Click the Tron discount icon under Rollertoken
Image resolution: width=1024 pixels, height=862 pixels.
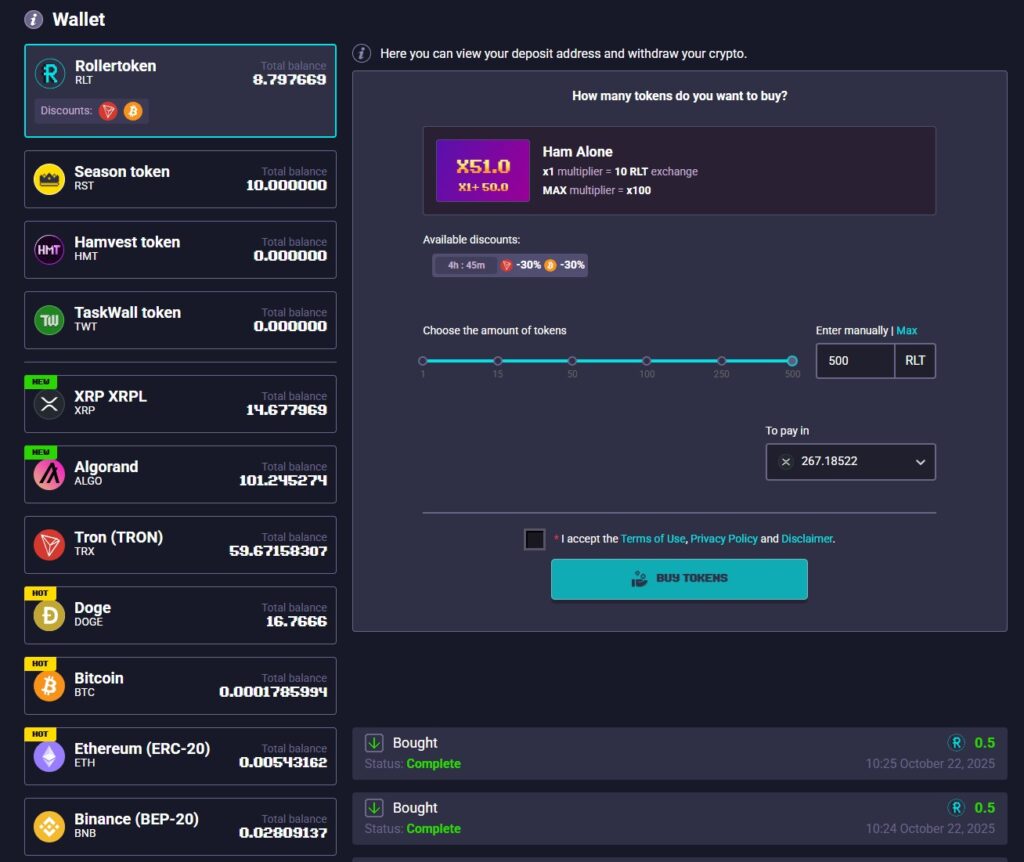pyautogui.click(x=108, y=111)
